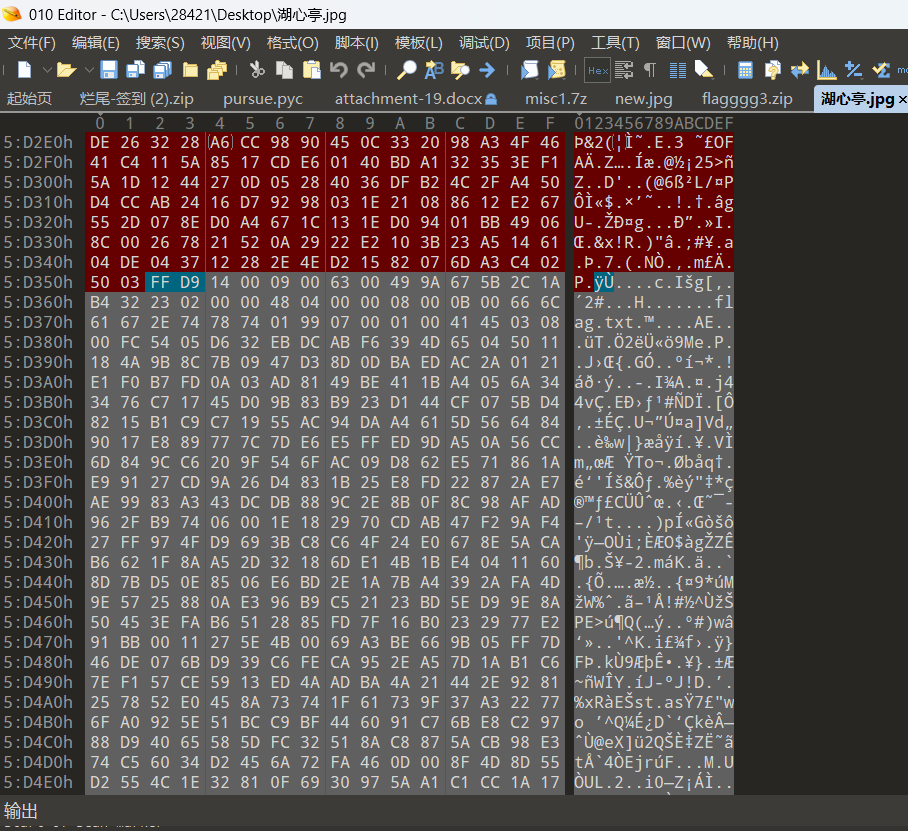Open the 工具(T) menu
This screenshot has width=908, height=831.
(615, 43)
